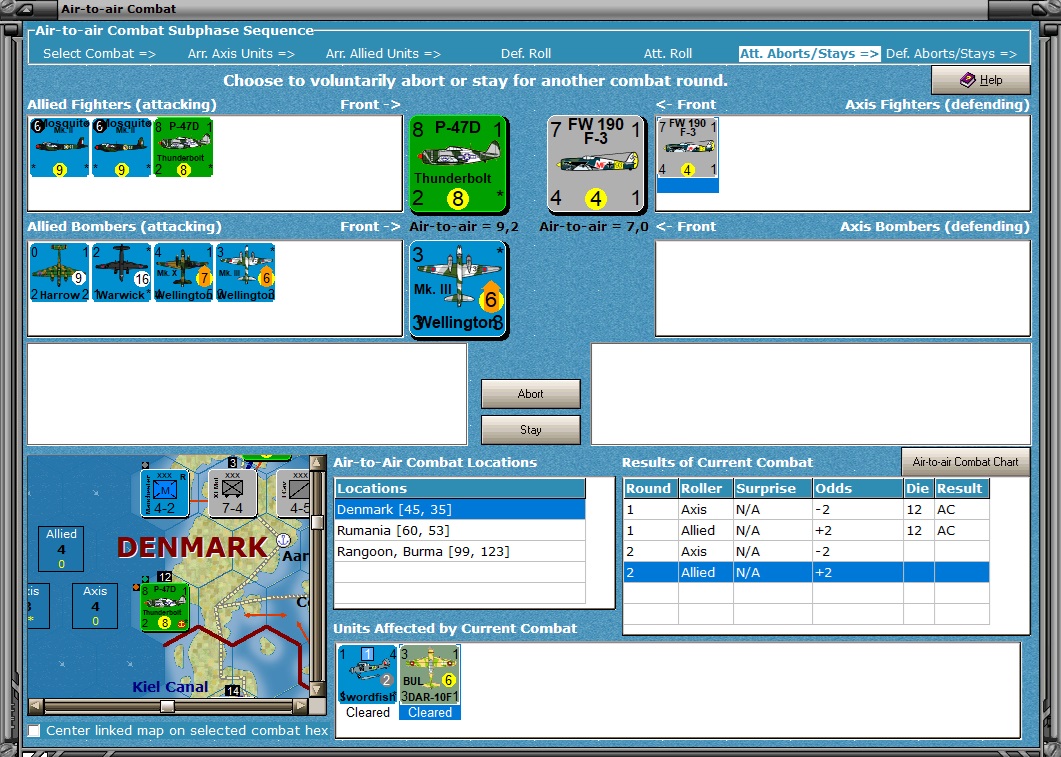1061x757 pixels.
Task: Click Att. Roll subphase step
Action: [x=668, y=53]
